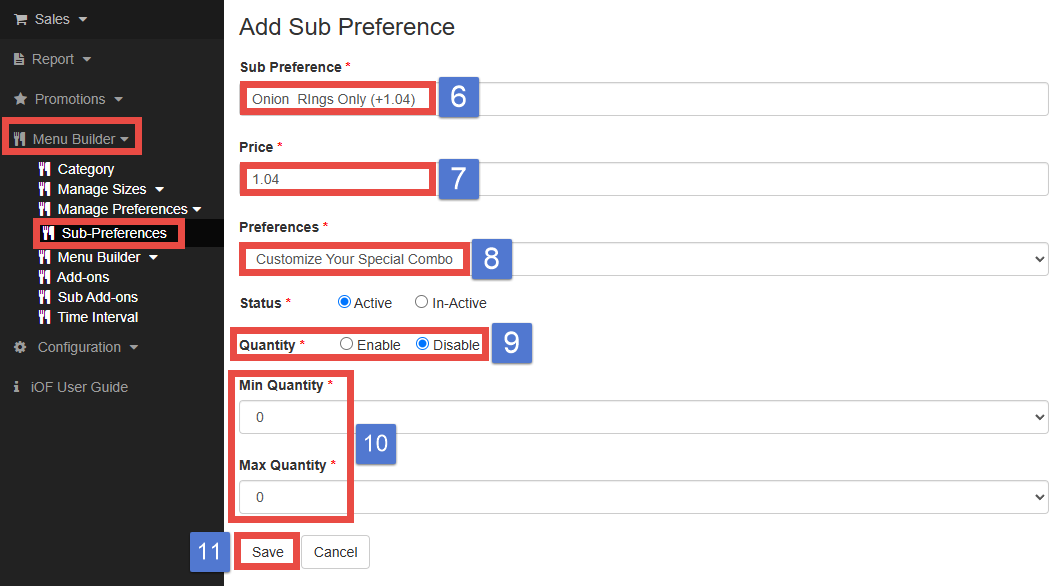Choose Enable for the Quantity option
Viewport: 1063px width, 586px height.
click(x=347, y=344)
